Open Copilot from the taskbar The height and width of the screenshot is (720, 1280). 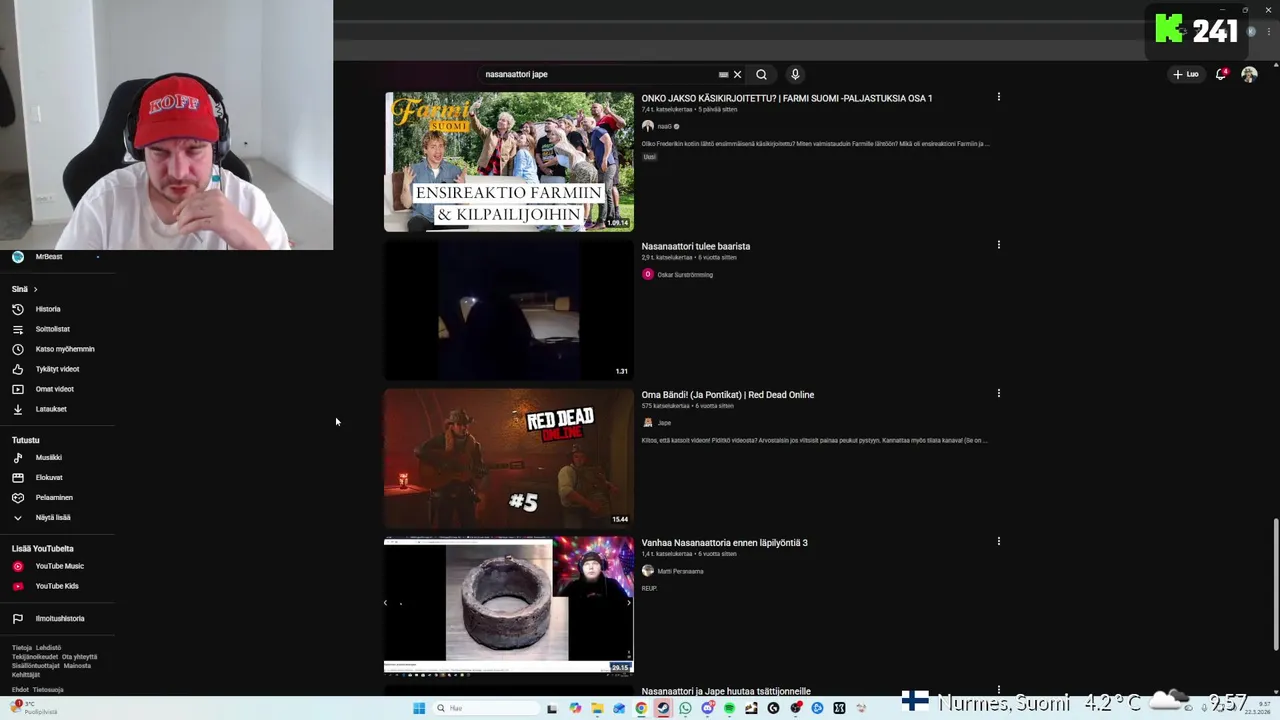[x=575, y=708]
